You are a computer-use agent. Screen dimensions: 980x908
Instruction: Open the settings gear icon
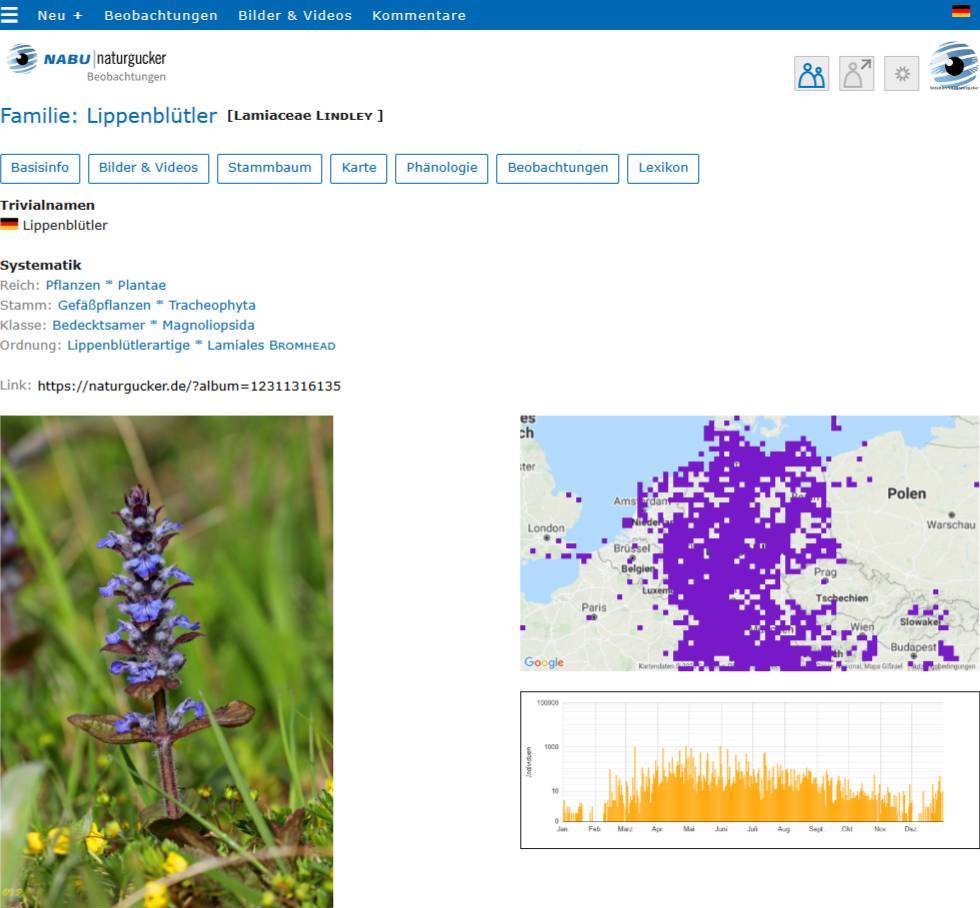[x=901, y=74]
